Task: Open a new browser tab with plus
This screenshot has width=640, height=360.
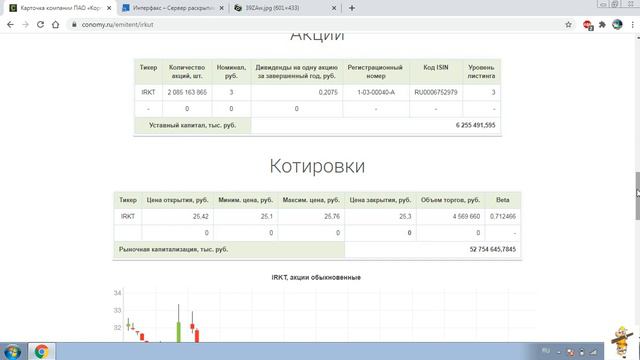Action: (352, 8)
